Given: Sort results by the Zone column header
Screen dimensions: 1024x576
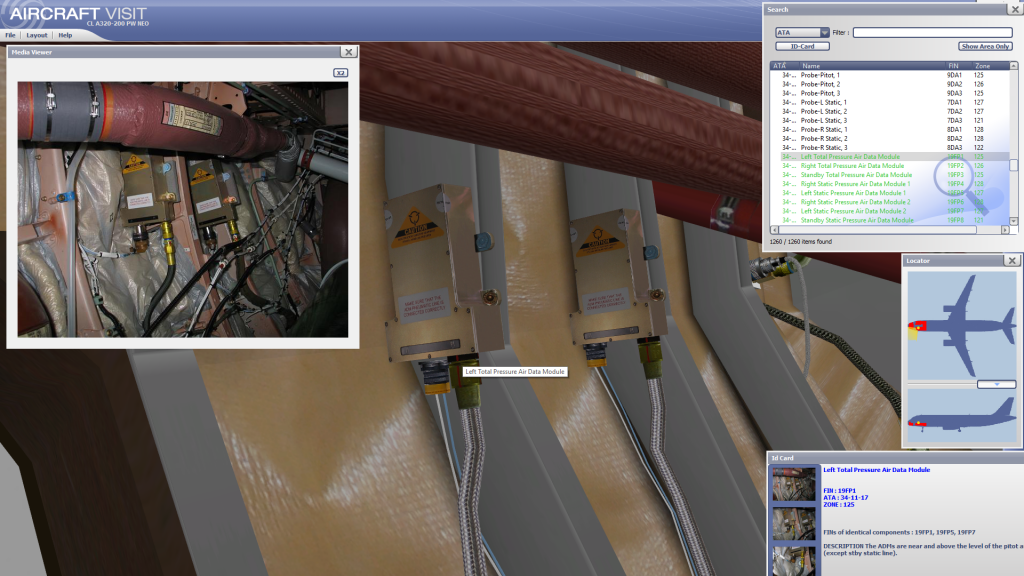Looking at the screenshot, I should coord(991,66).
